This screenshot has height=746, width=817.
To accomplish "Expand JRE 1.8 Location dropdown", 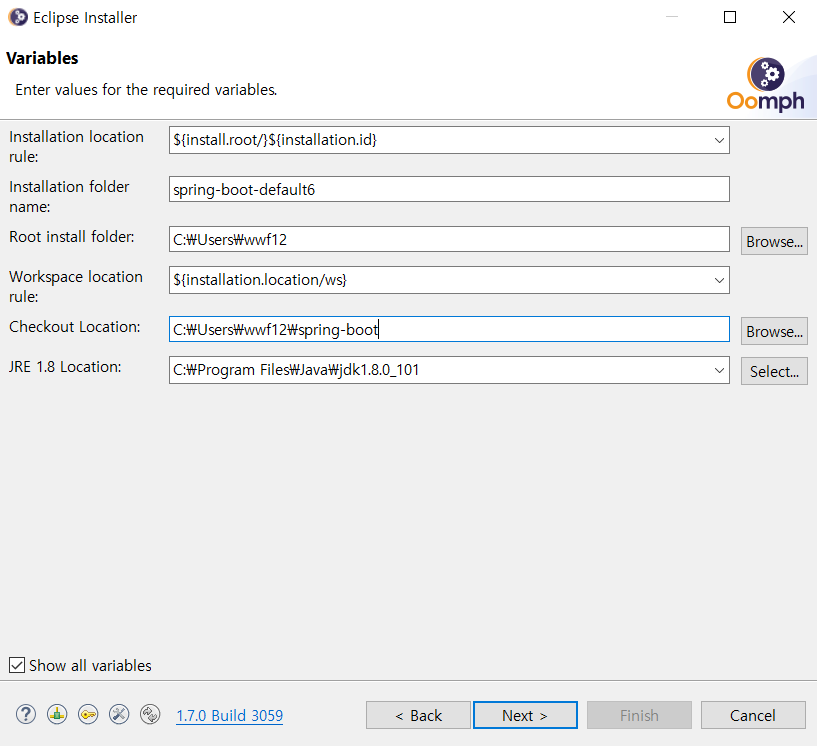I will point(719,370).
